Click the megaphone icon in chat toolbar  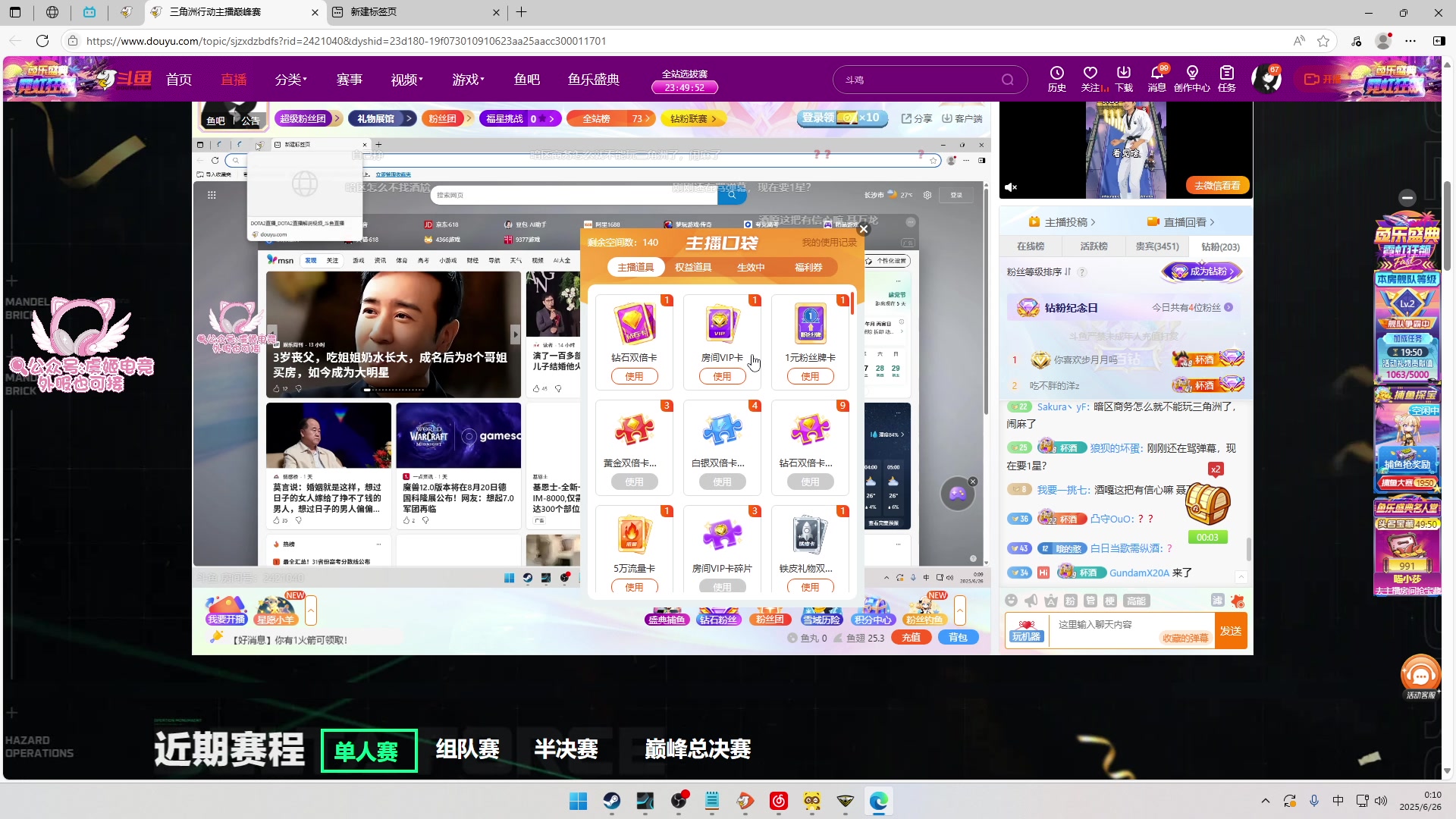[x=1031, y=601]
